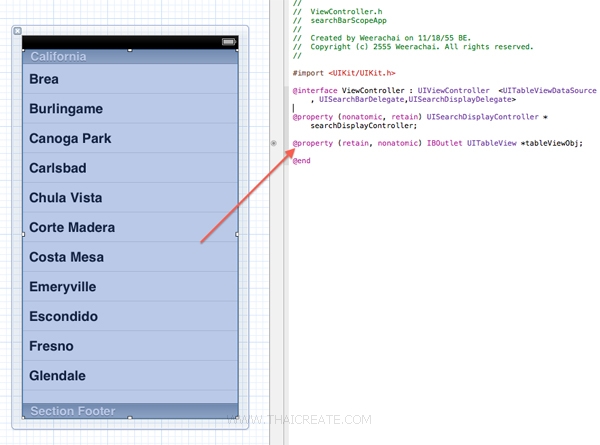Click the right-middle resize handle of table view
The width and height of the screenshot is (600, 445).
click(x=237, y=234)
